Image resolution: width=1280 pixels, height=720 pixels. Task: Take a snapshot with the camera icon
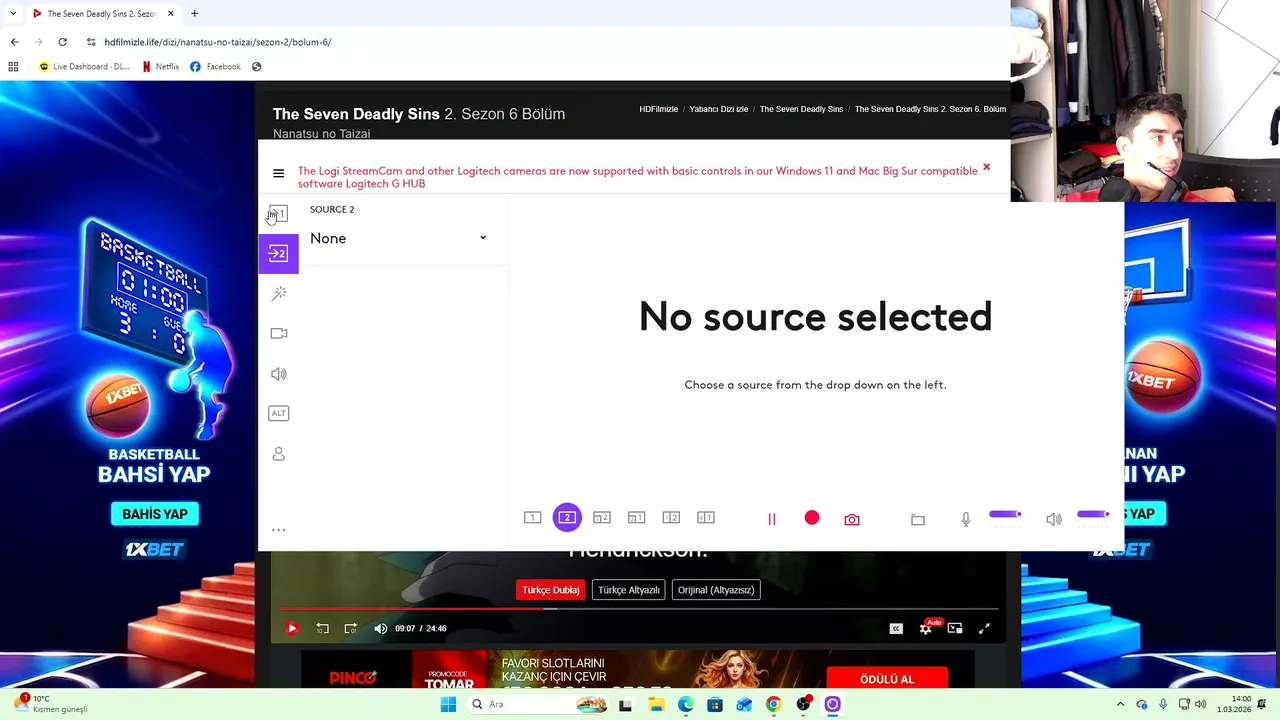click(x=852, y=519)
